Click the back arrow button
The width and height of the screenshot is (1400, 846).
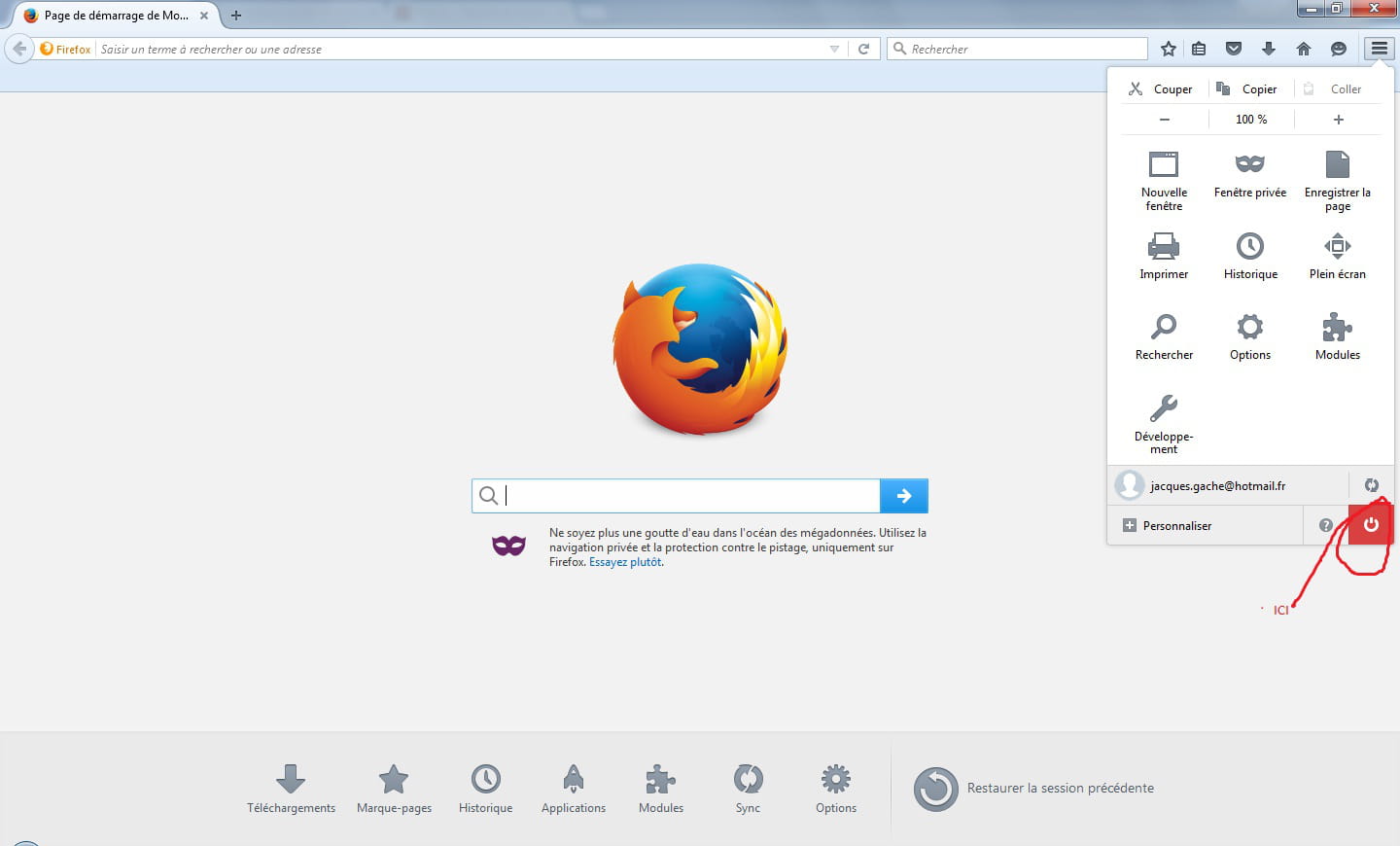(x=19, y=49)
